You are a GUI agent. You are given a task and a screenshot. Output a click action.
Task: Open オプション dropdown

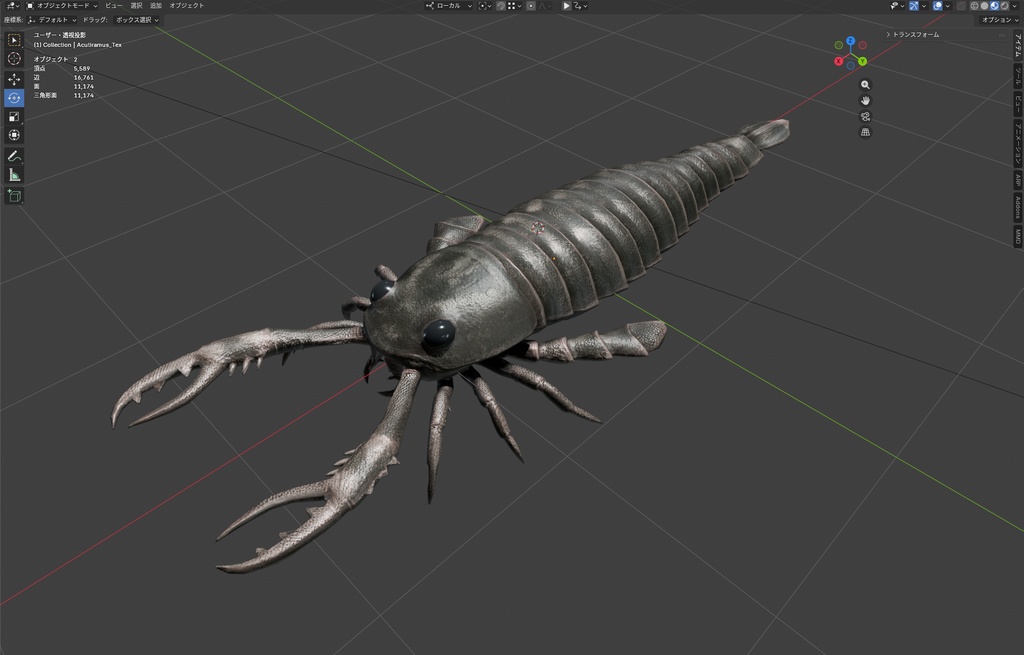point(997,20)
